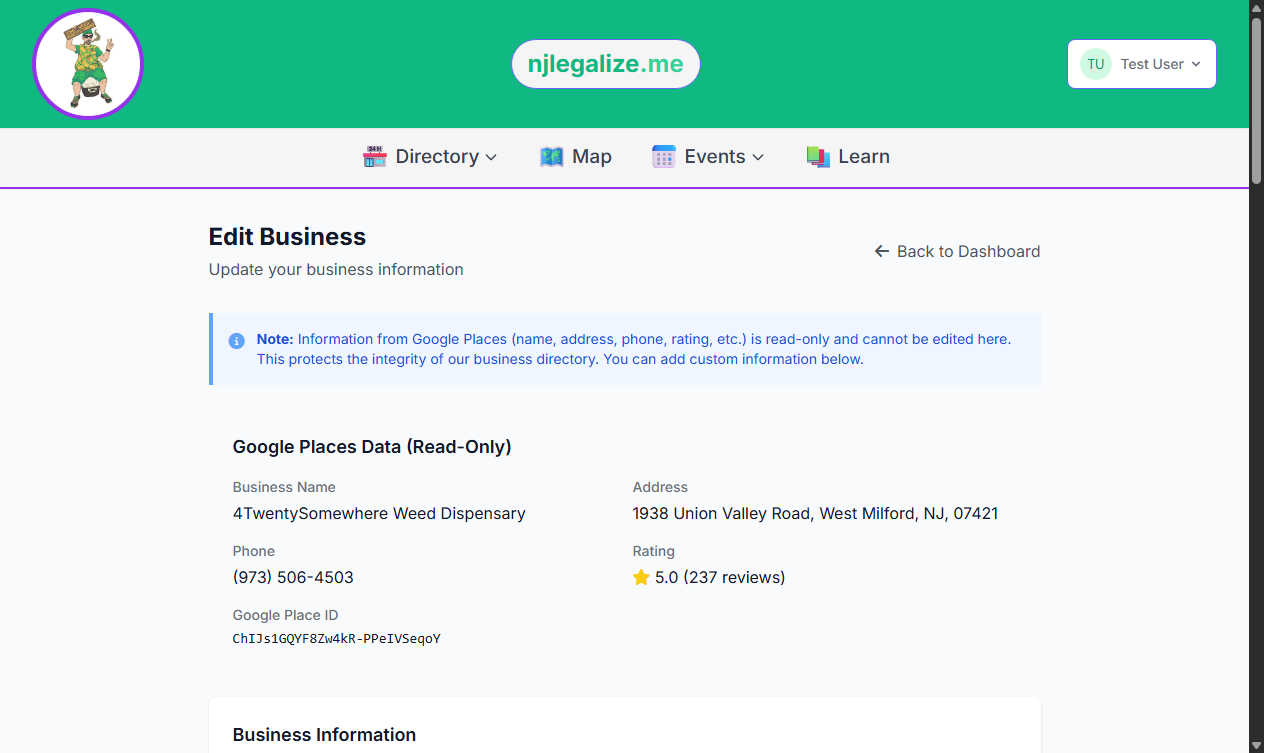Image resolution: width=1264 pixels, height=753 pixels.
Task: Click the 'Address' field label
Action: [x=660, y=487]
